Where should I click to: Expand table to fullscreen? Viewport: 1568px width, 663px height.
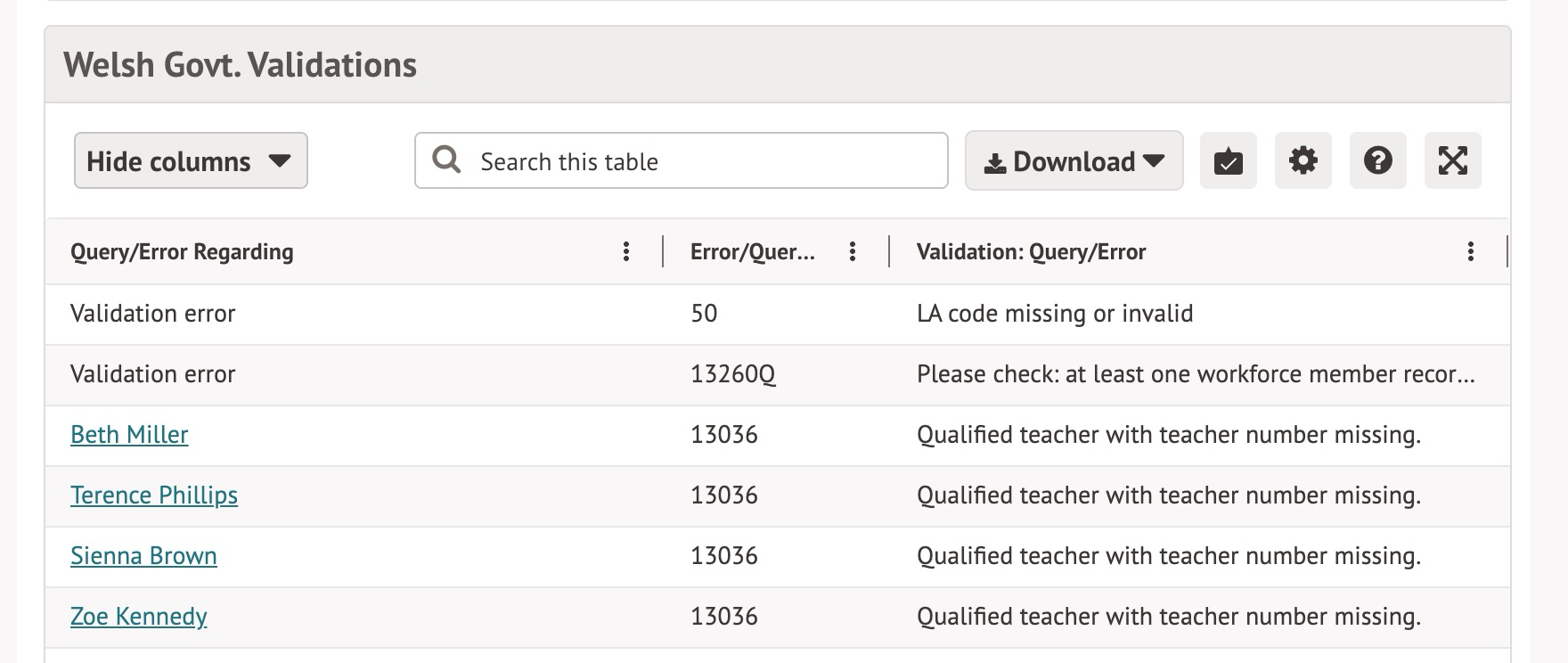[1452, 161]
